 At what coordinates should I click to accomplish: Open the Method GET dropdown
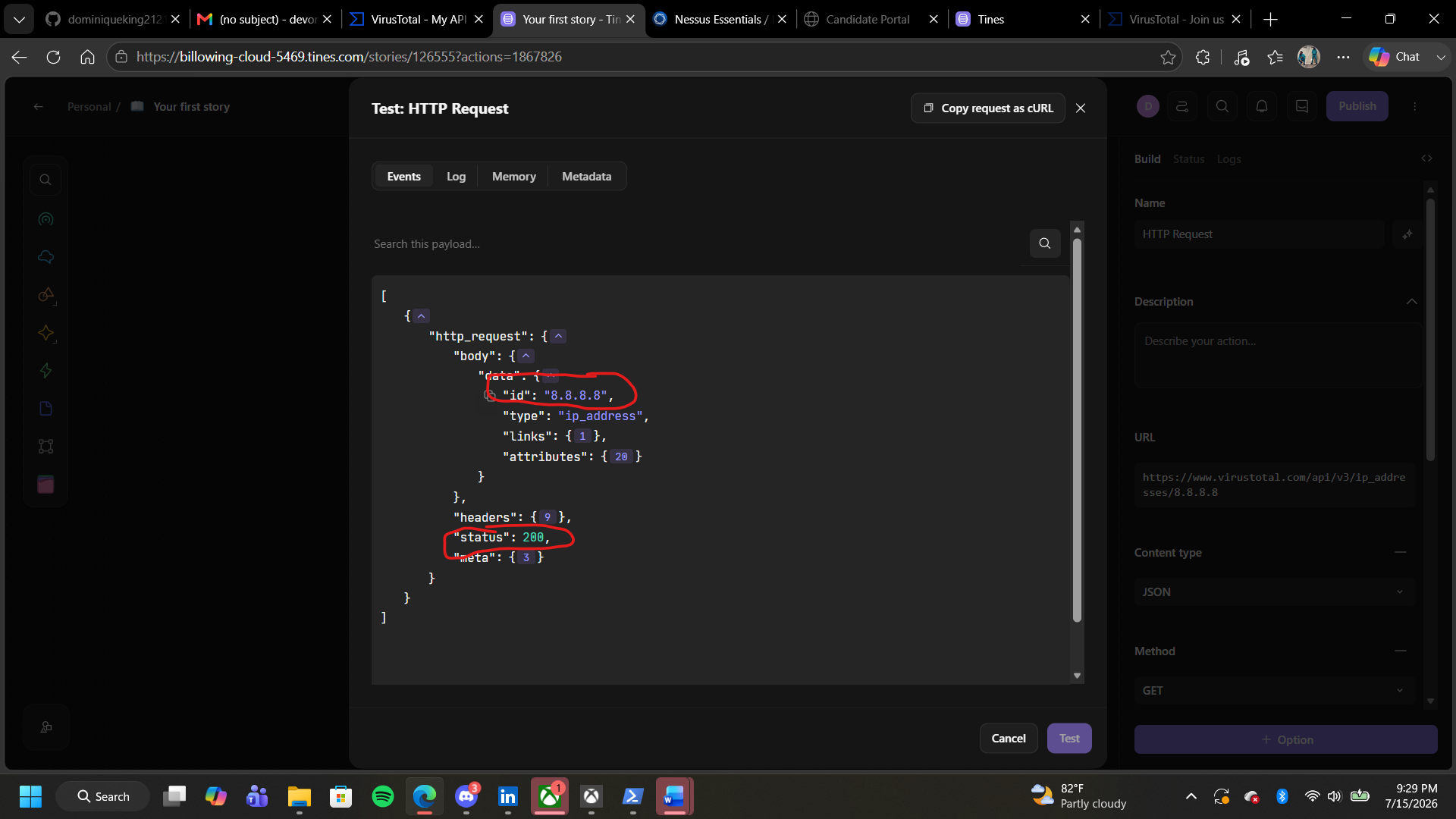click(1275, 690)
